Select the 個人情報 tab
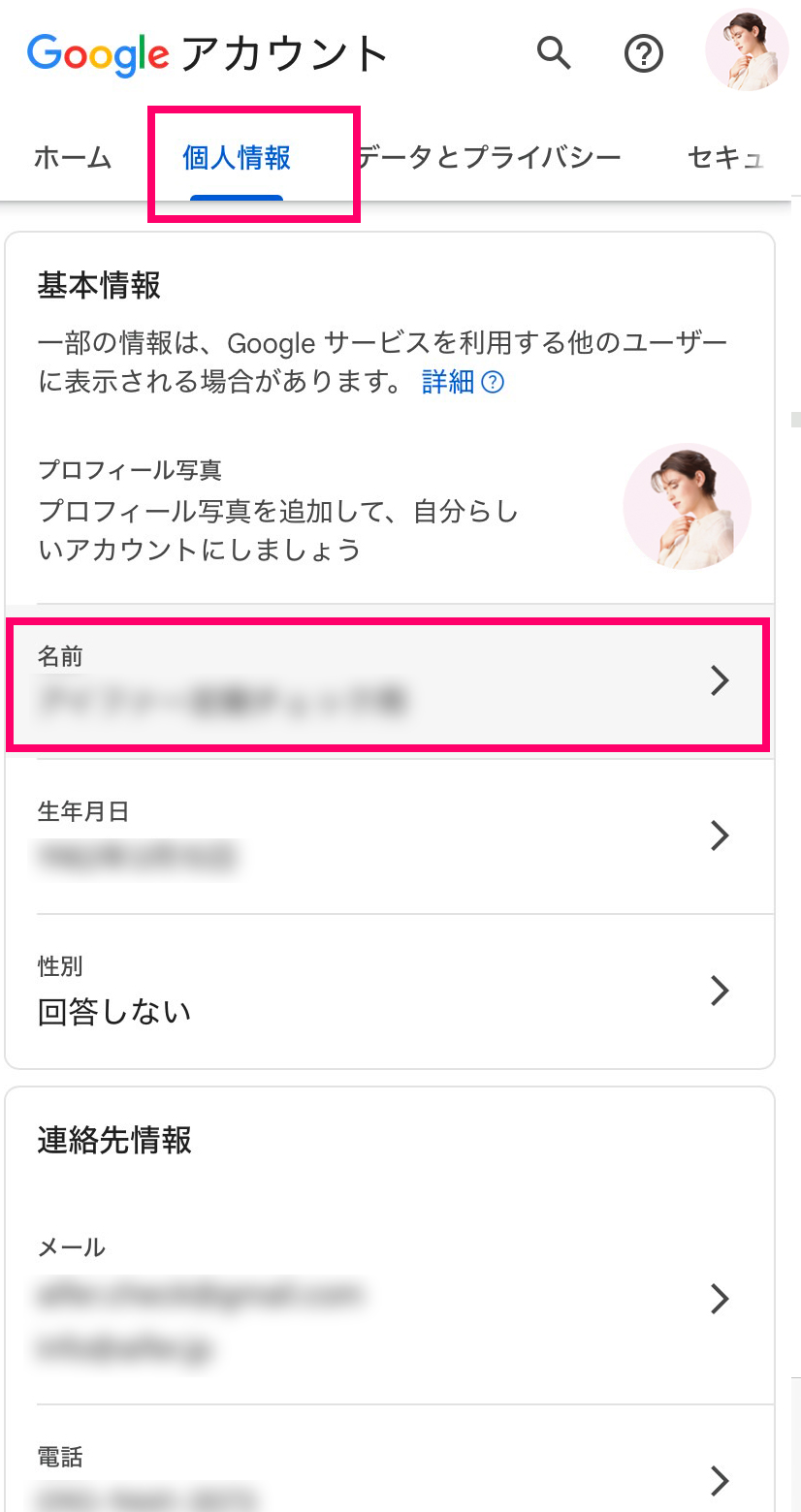801x1512 pixels. click(x=237, y=157)
